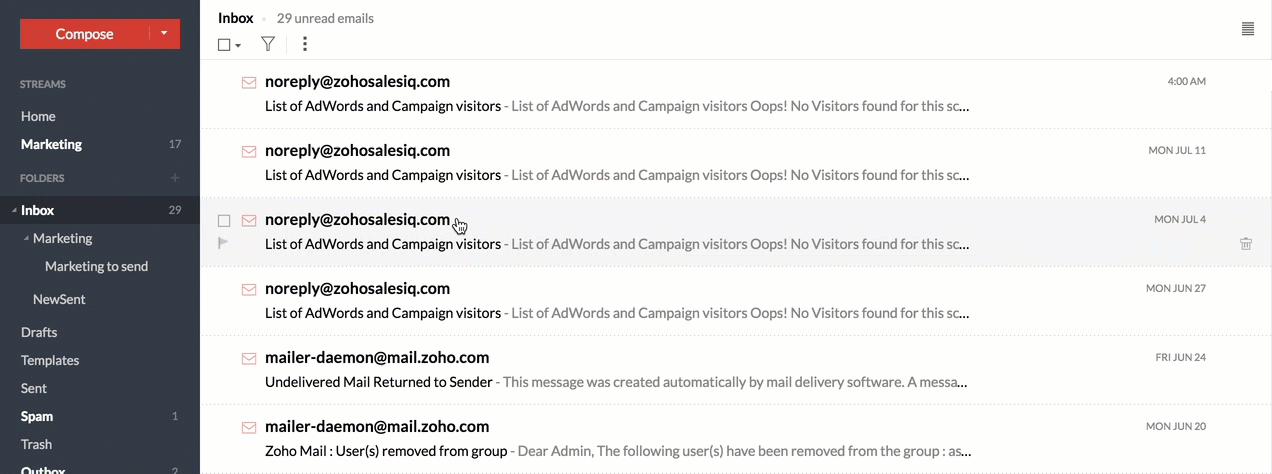The image size is (1272, 474).
Task: Open the Undelivered Mail Returned to Sender email
Action: (x=379, y=381)
